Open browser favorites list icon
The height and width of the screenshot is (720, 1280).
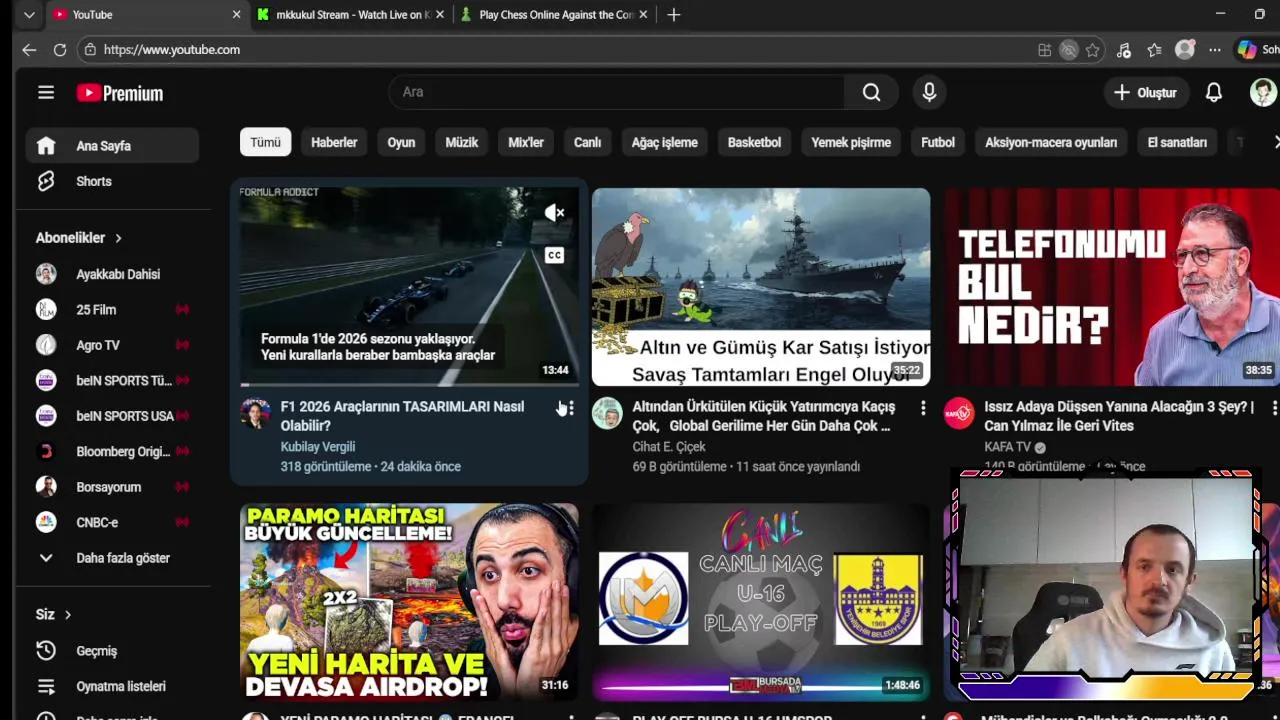(x=1154, y=50)
